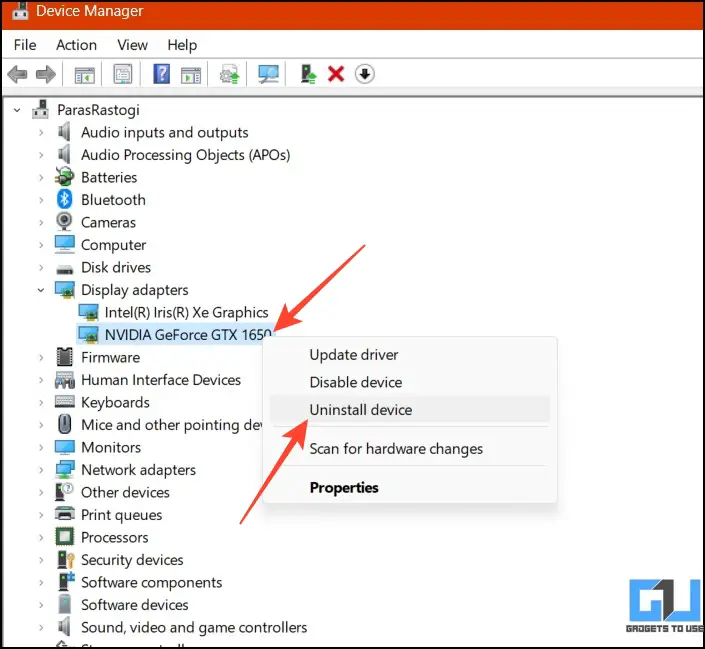This screenshot has width=705, height=649.
Task: Click the Forward arrow toolbar icon
Action: [46, 74]
